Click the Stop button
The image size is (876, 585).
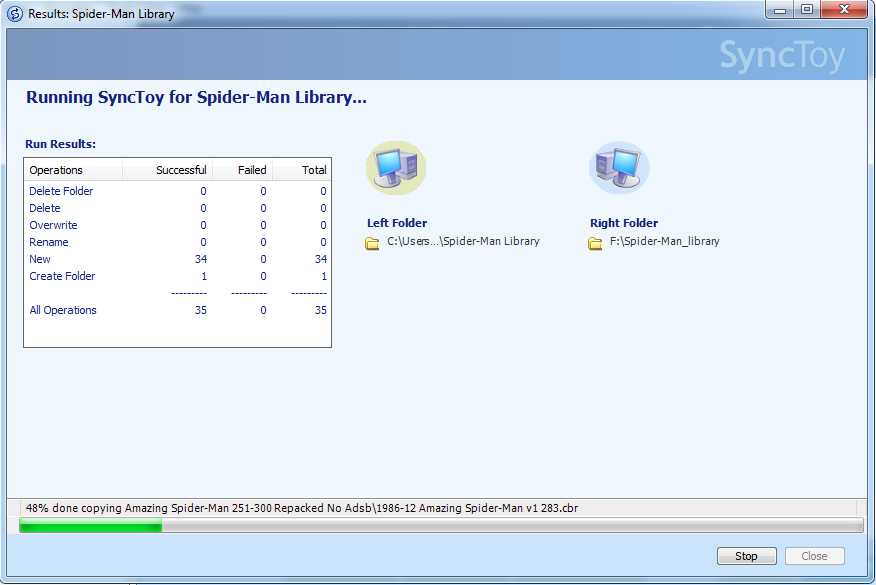tap(746, 556)
